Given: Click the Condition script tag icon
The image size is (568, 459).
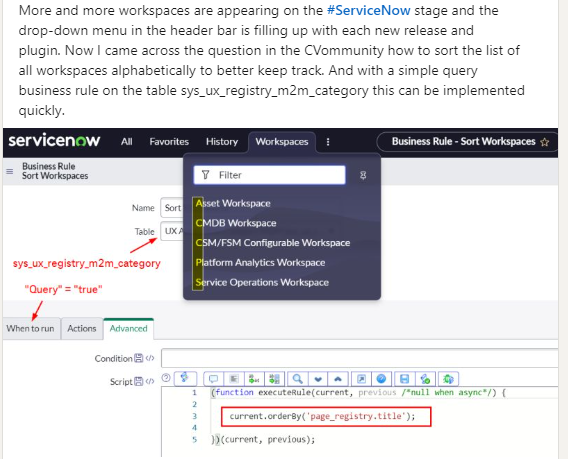Looking at the screenshot, I should point(150,358).
